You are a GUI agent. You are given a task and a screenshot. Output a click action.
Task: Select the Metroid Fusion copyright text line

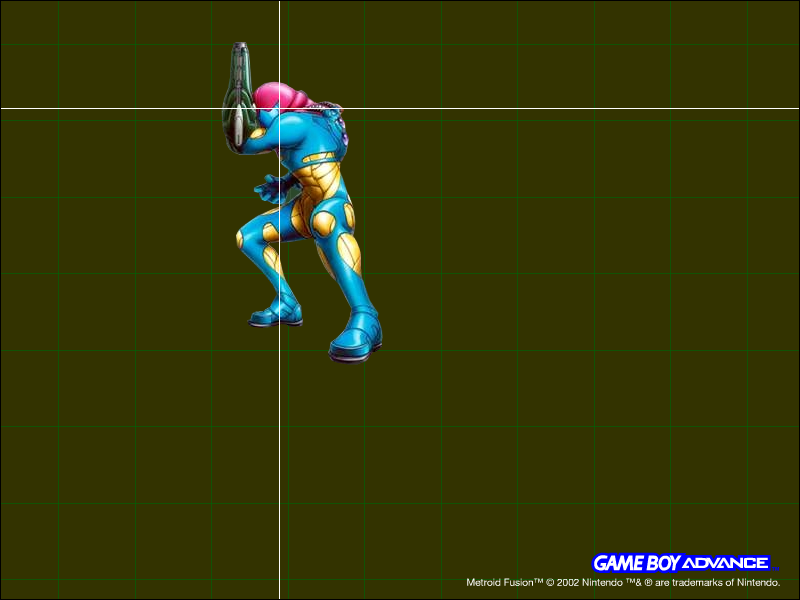(622, 582)
